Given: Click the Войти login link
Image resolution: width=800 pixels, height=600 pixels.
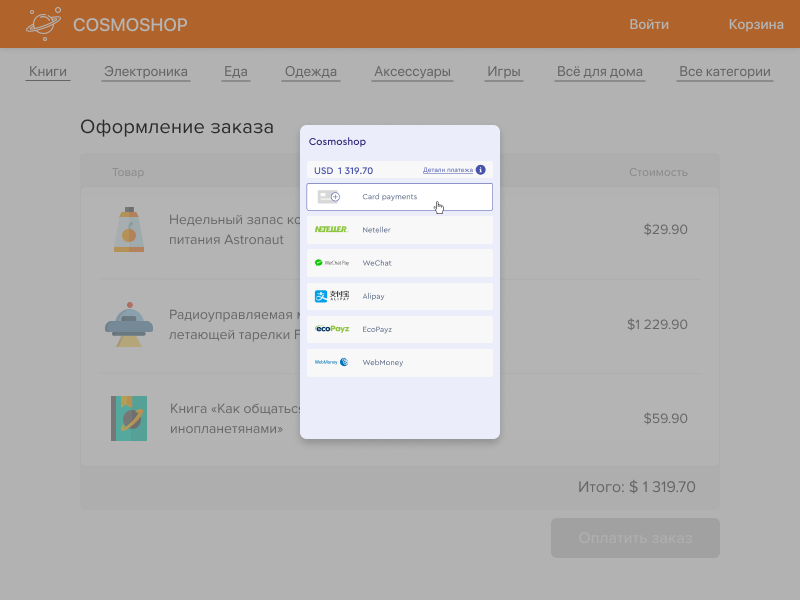Looking at the screenshot, I should [x=649, y=24].
